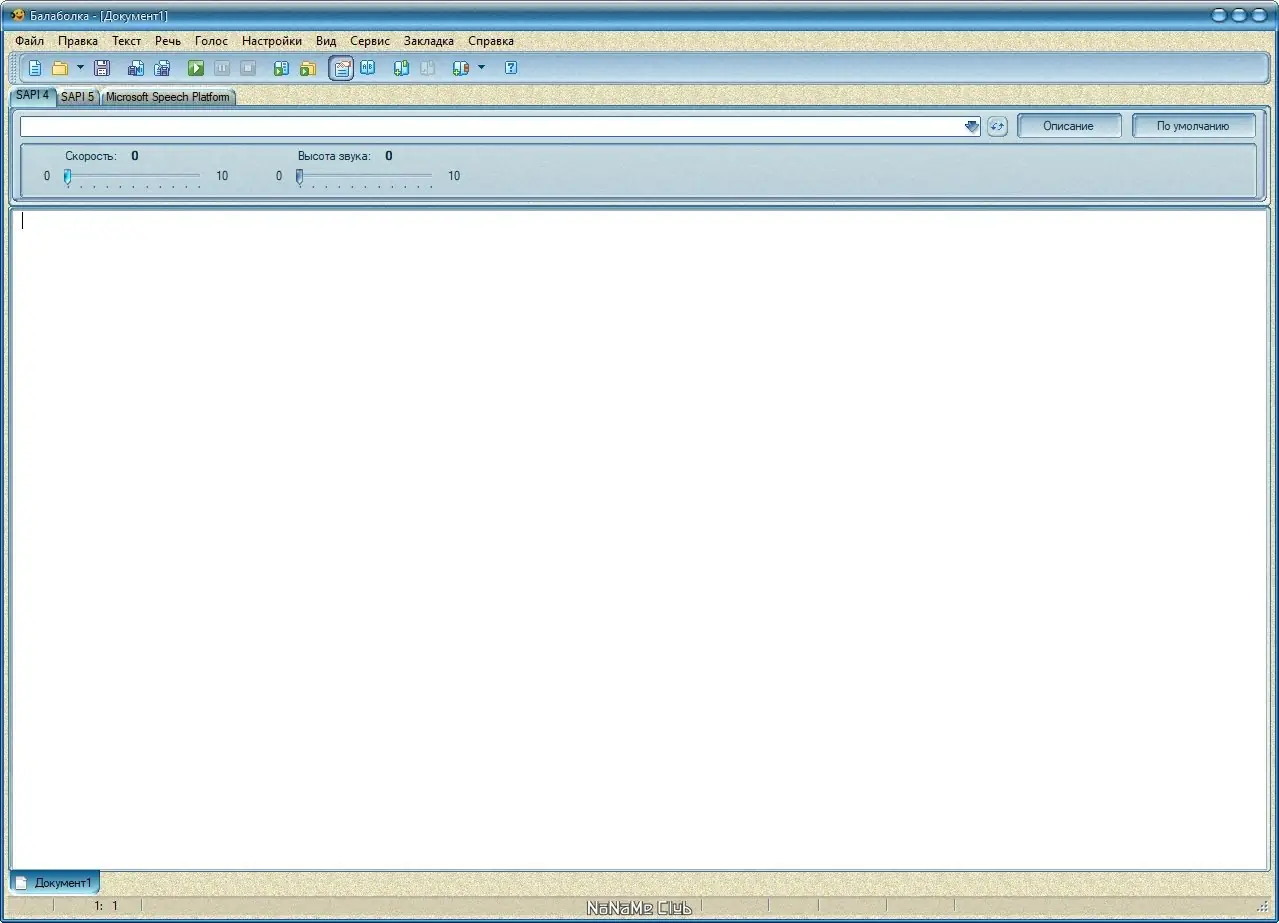Expand the recent files arrow beside Open
1279x923 pixels.
(80, 68)
